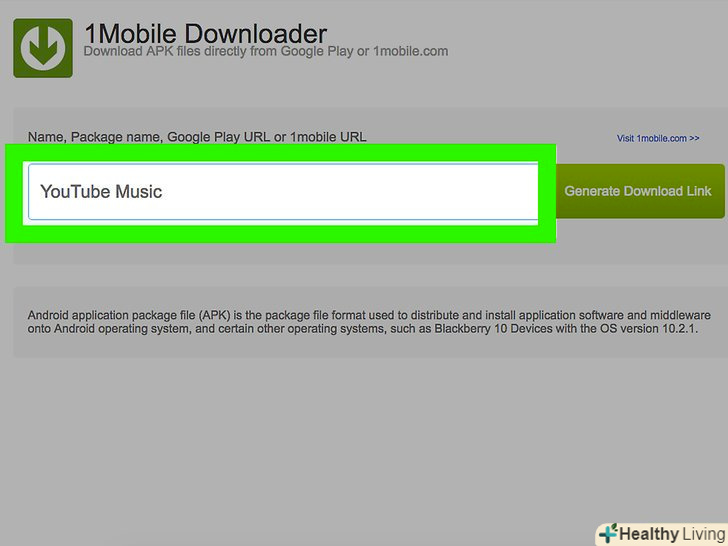Screen dimensions: 728x546
Task: Place cursor after 'YouTube Music' text
Action: point(163,191)
